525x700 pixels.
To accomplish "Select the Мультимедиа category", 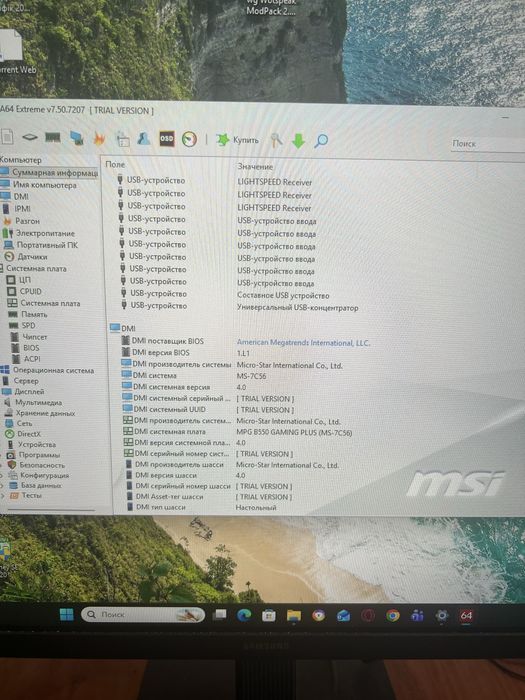I will 38,402.
